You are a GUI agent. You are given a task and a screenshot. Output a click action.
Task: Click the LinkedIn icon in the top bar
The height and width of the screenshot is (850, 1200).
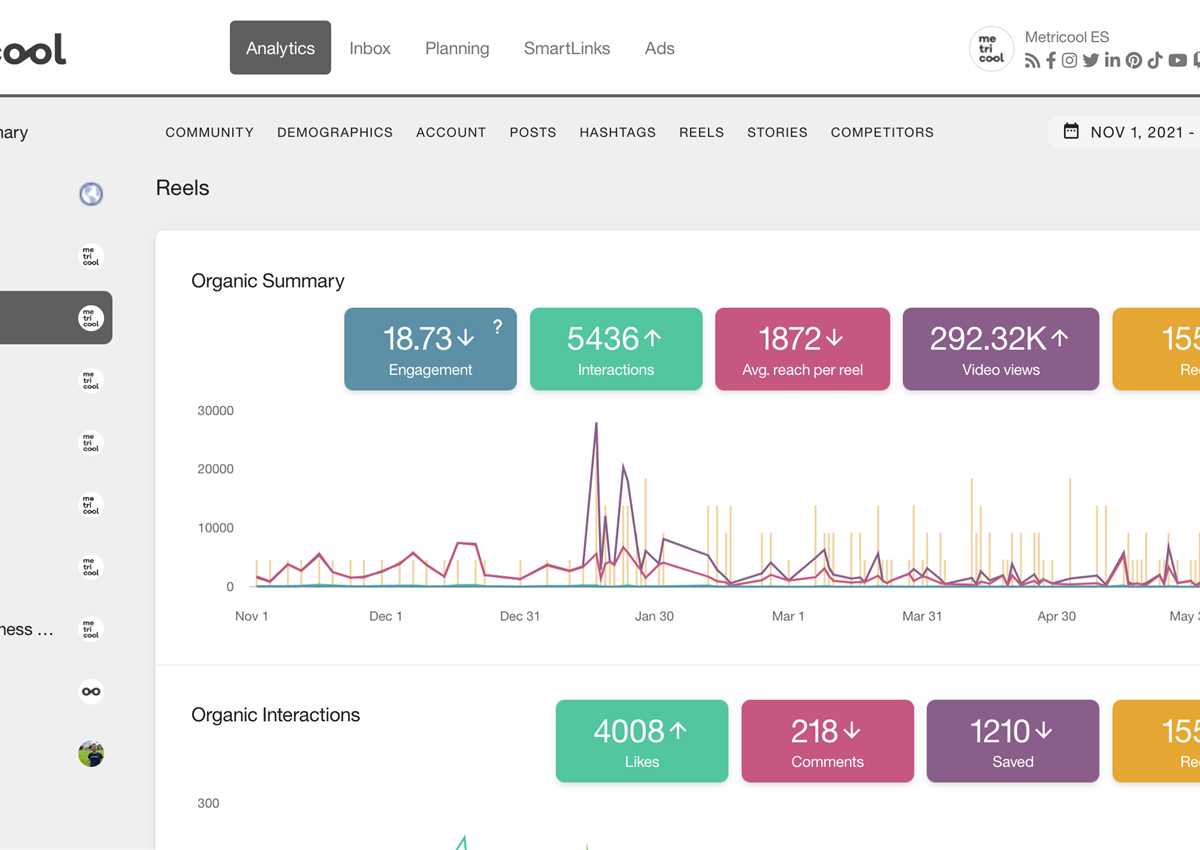click(x=1112, y=60)
